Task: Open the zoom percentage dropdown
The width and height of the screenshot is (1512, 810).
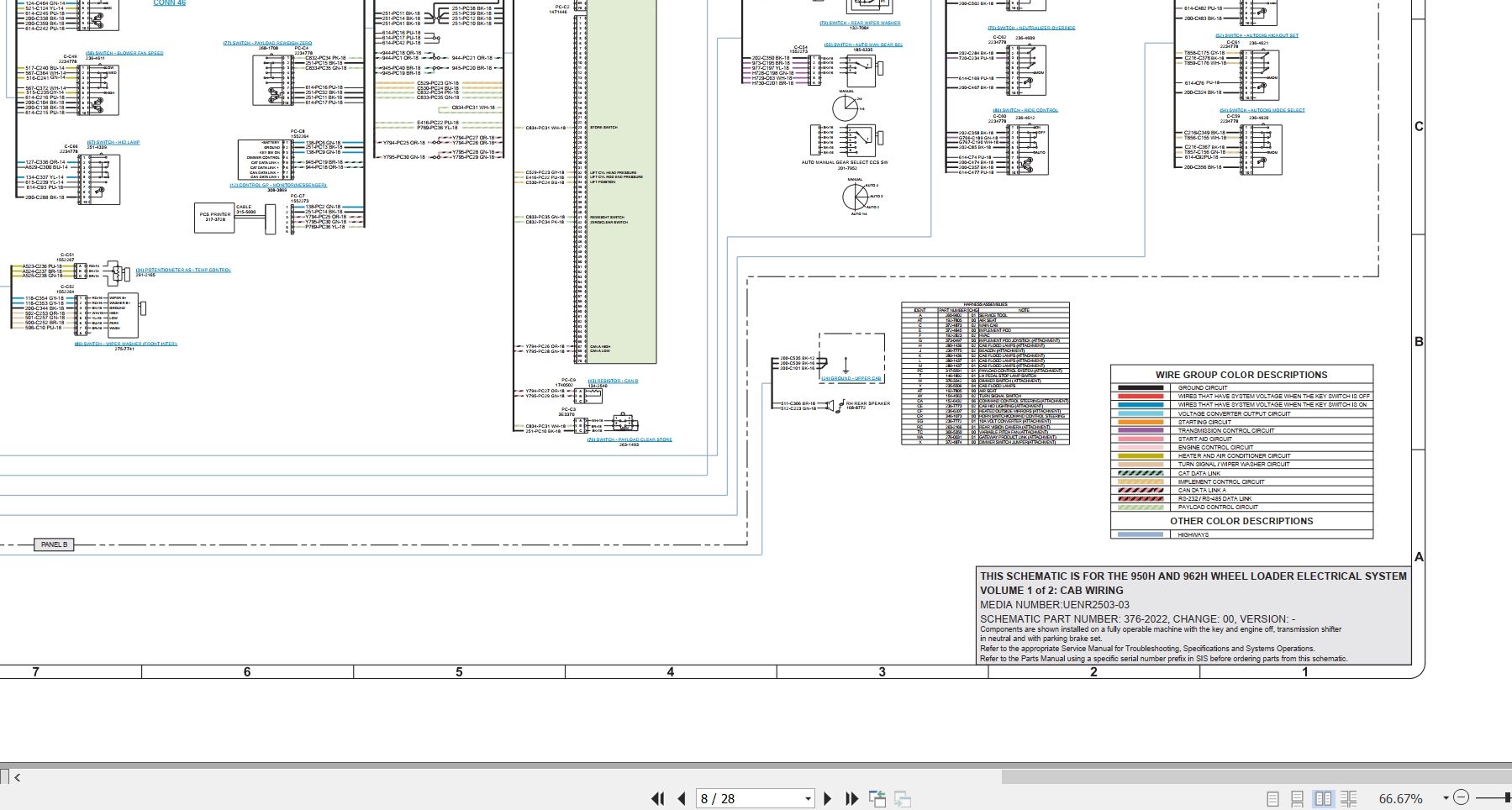Action: pyautogui.click(x=1446, y=798)
